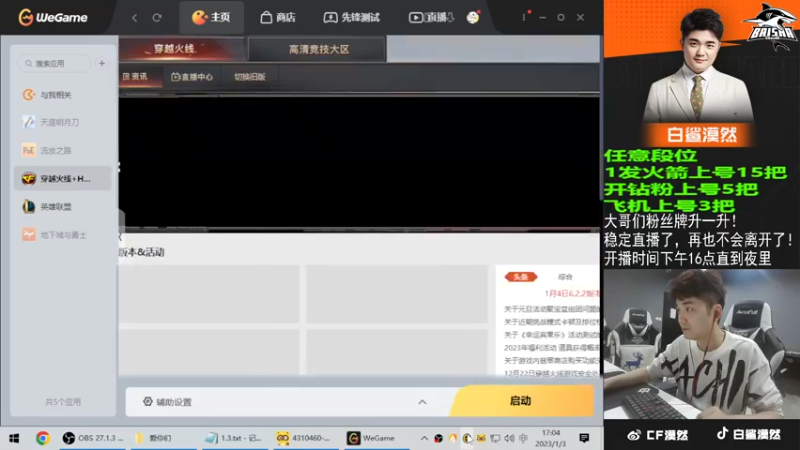The image size is (800, 450).
Task: Click the yellow 启动 launch button
Action: point(522,401)
